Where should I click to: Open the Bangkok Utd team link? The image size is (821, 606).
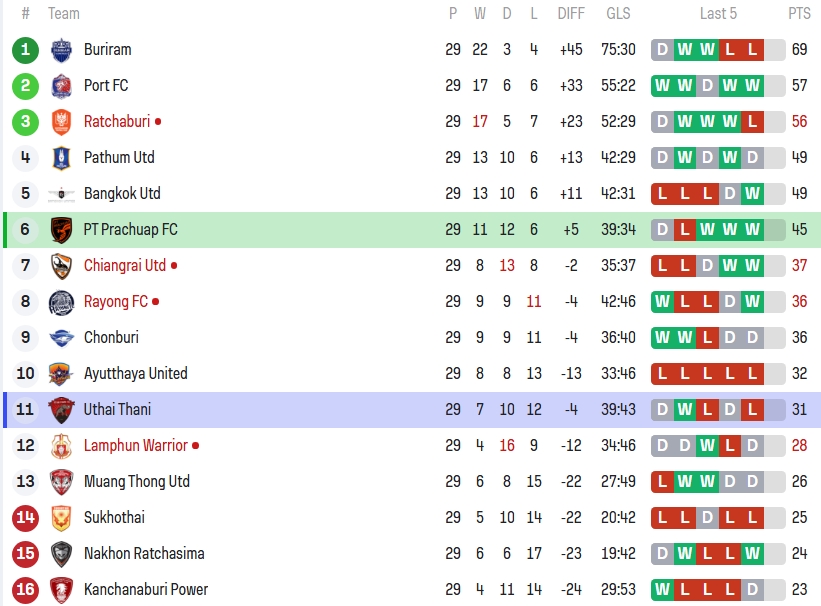122,193
